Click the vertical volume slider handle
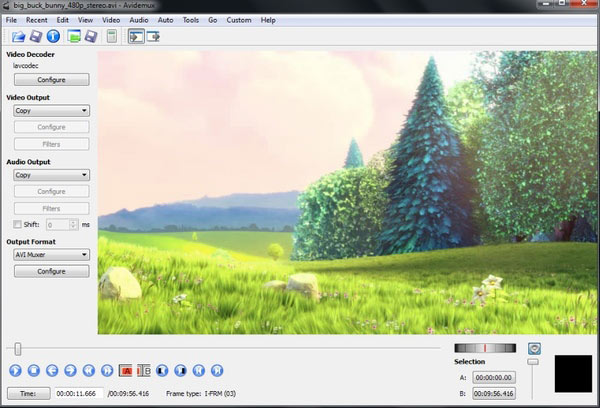 point(533,362)
